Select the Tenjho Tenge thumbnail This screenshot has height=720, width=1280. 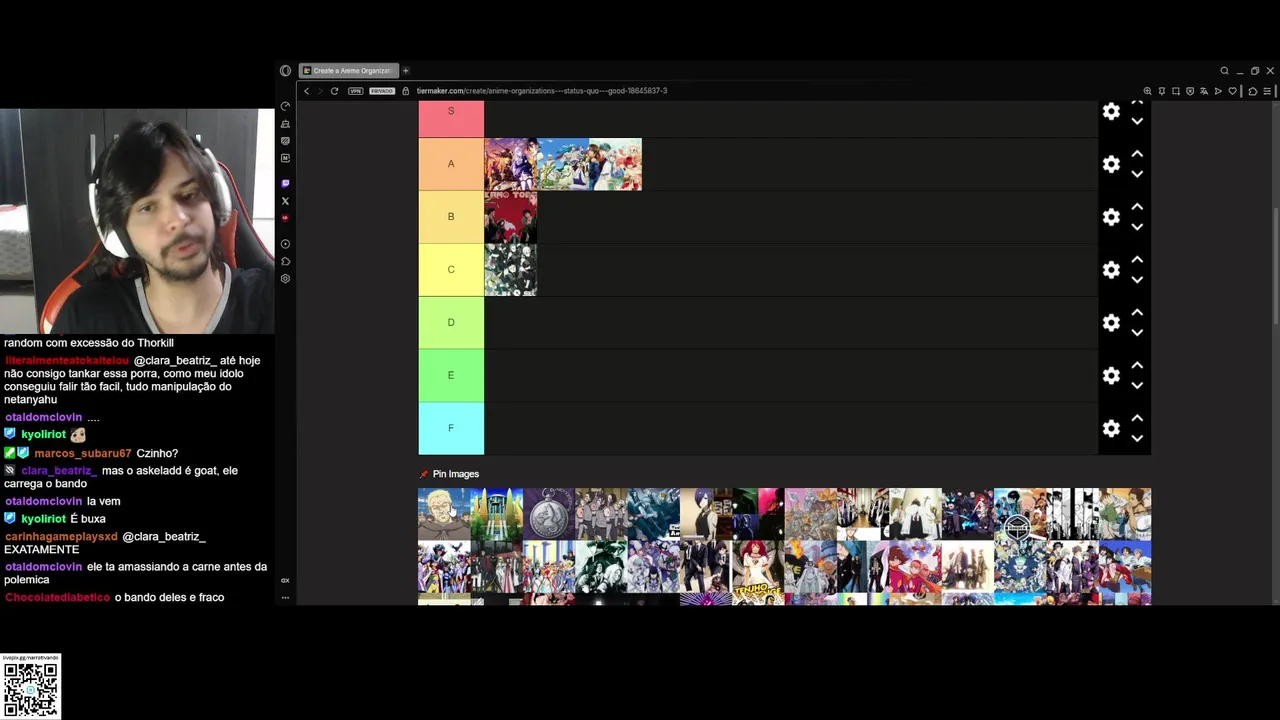click(x=758, y=567)
